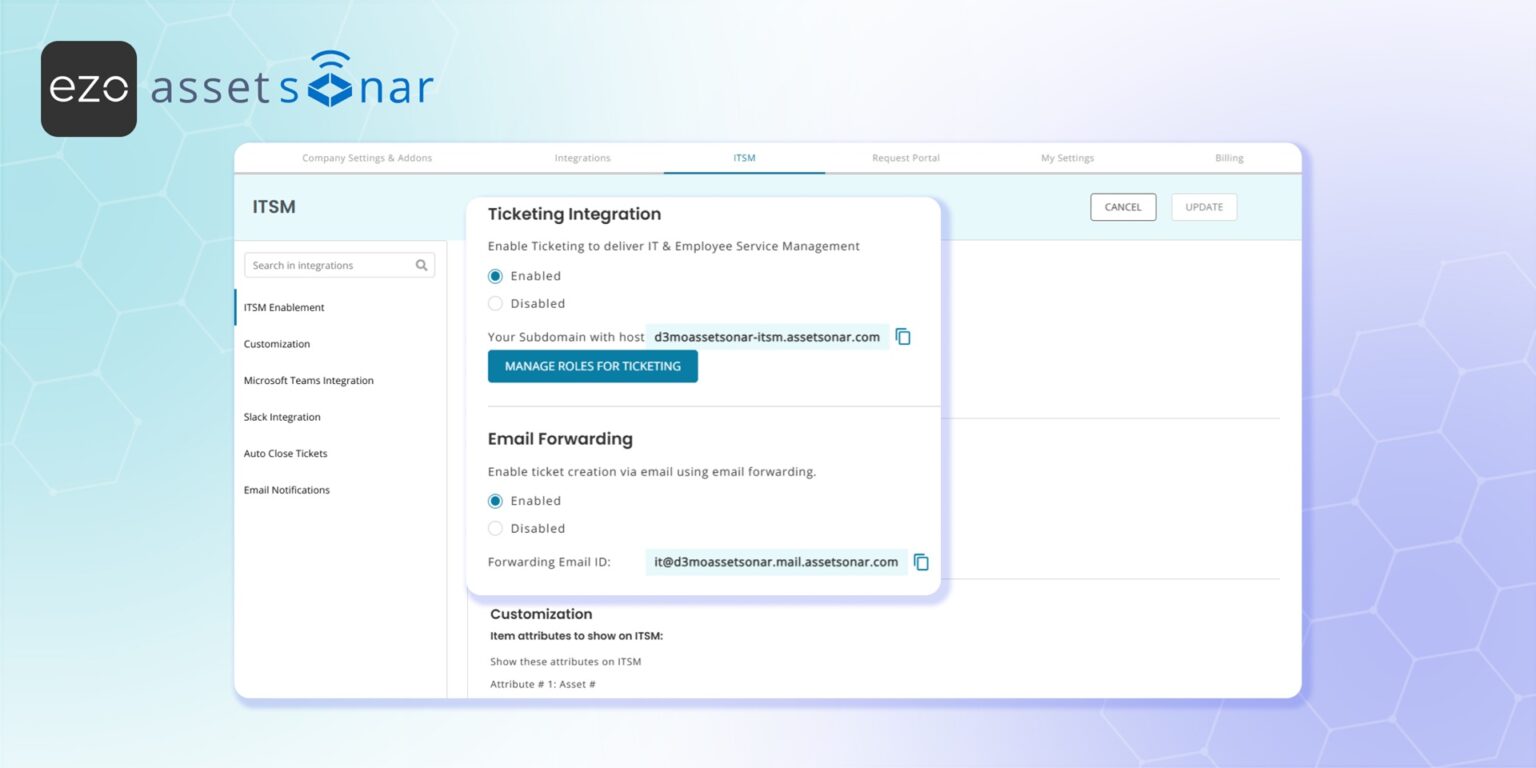This screenshot has height=768, width=1536.
Task: Click the forwarding email it@d3moassetsonar.mail.assetsonar.com
Action: click(776, 562)
